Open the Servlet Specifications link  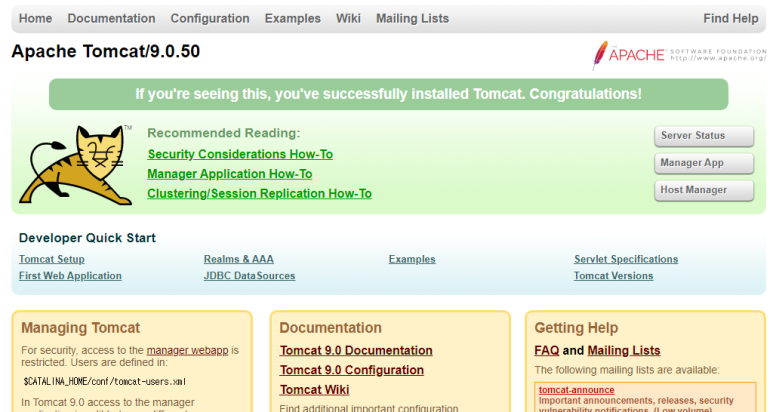click(626, 259)
